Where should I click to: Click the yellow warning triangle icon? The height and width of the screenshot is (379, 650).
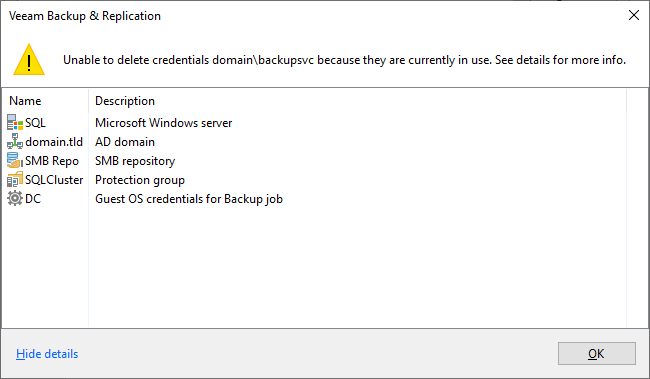click(29, 60)
